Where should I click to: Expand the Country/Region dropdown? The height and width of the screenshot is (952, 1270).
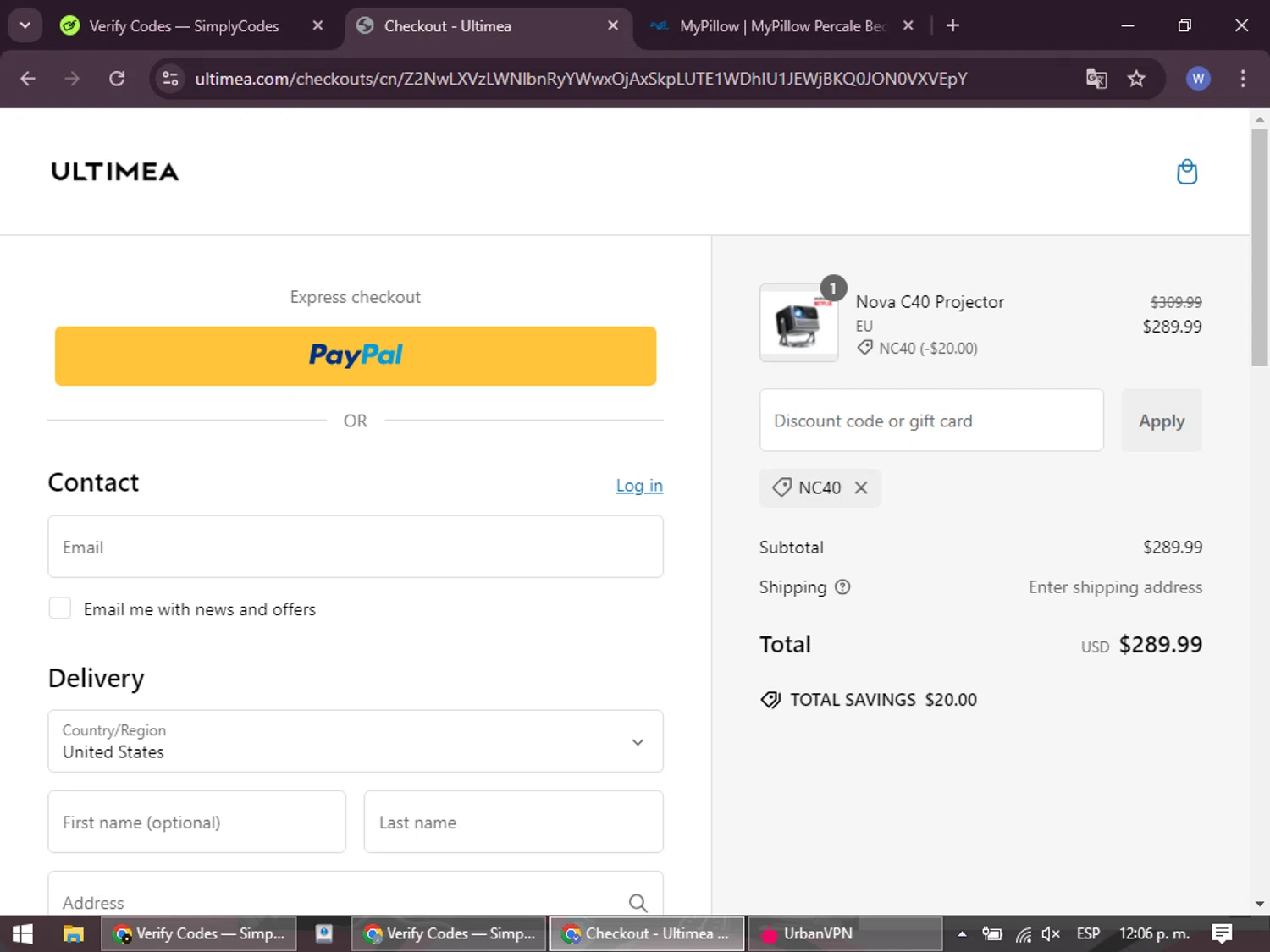(356, 741)
